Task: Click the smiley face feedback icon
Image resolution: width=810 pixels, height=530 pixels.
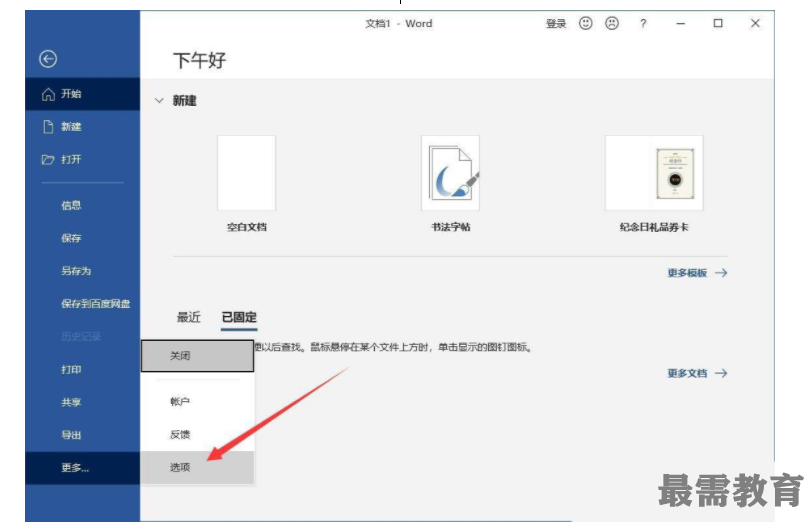Action: [585, 23]
